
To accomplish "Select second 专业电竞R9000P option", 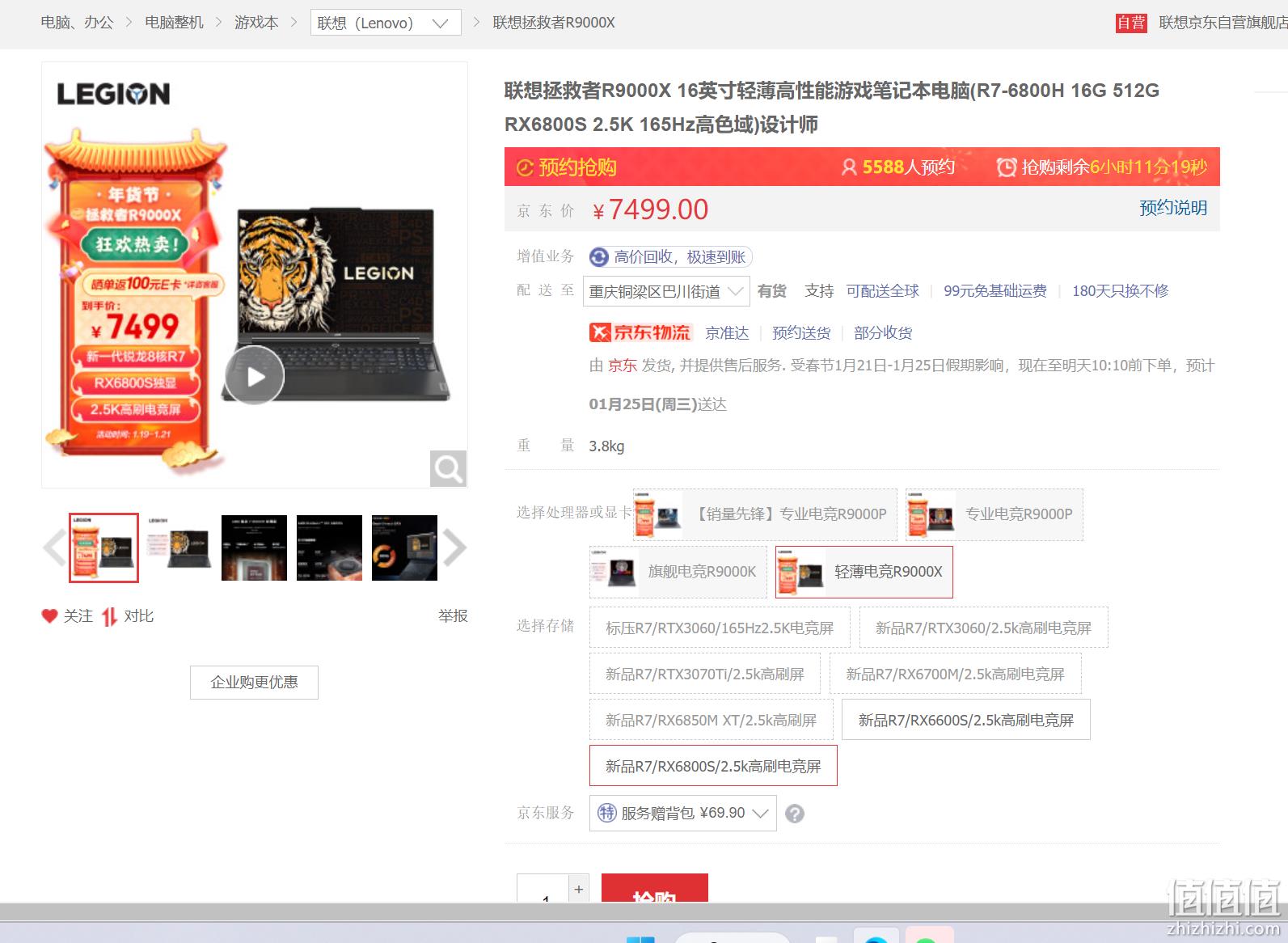I will point(994,514).
